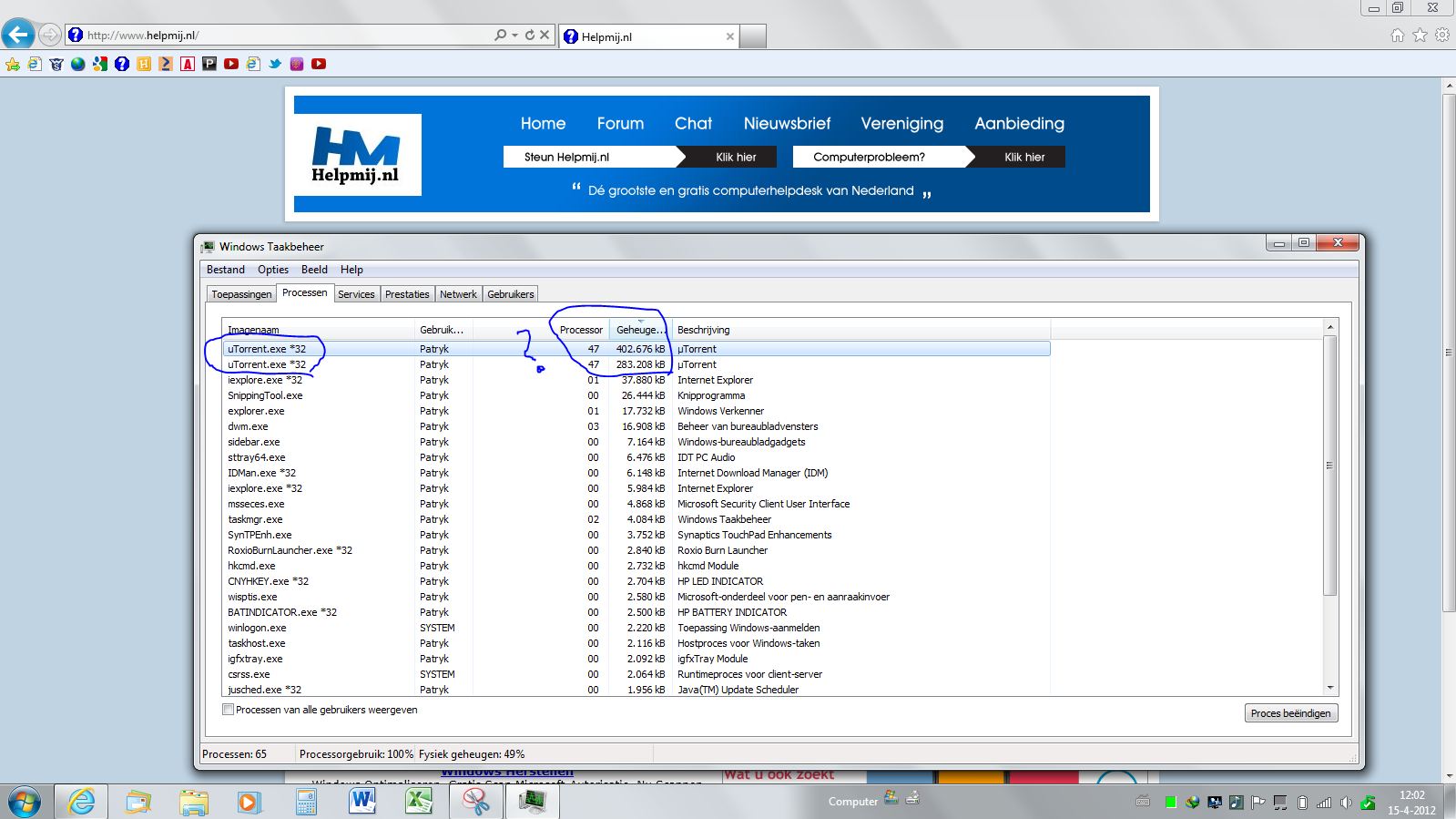
Task: Open the red letter A bookmark
Action: click(x=188, y=64)
